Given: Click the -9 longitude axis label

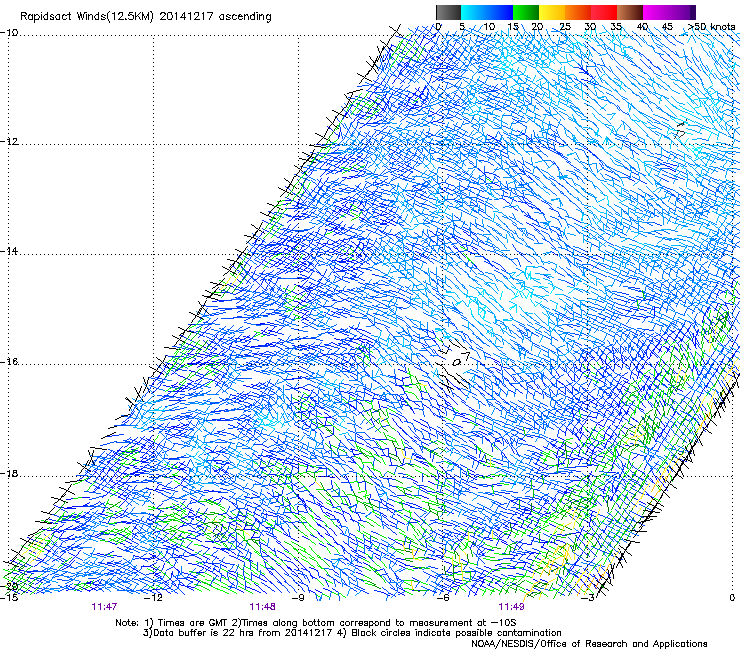Looking at the screenshot, I should pyautogui.click(x=299, y=597).
